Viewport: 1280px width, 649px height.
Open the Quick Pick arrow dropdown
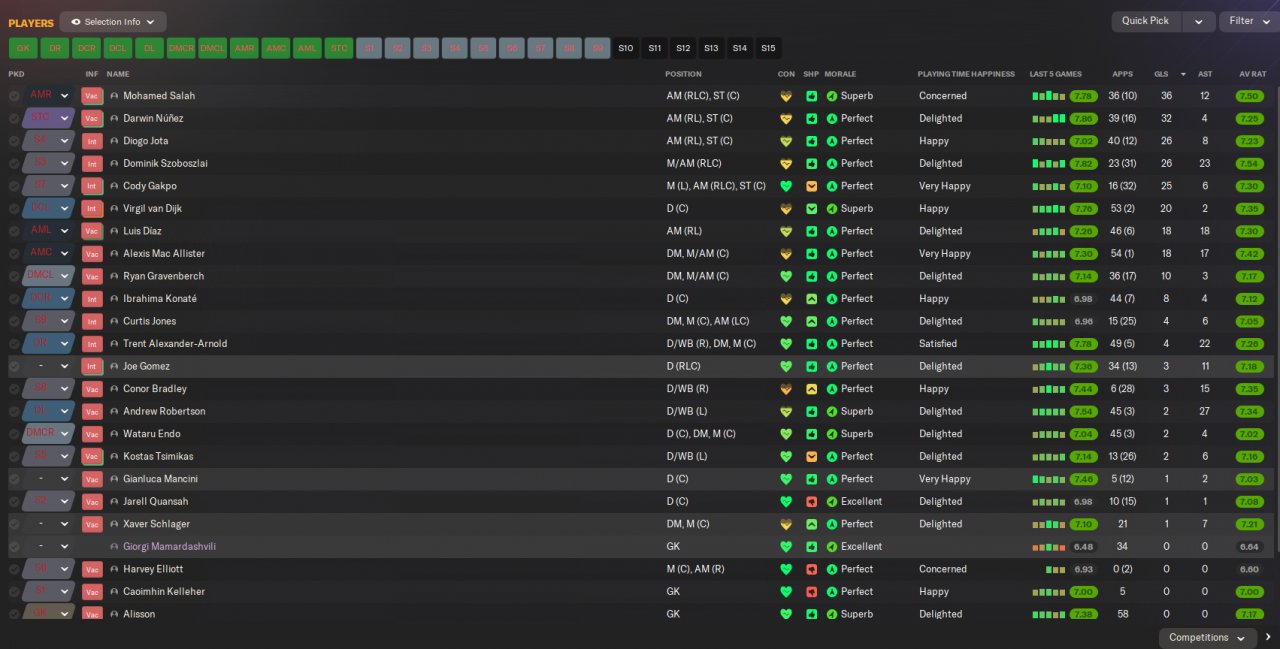(x=1199, y=21)
